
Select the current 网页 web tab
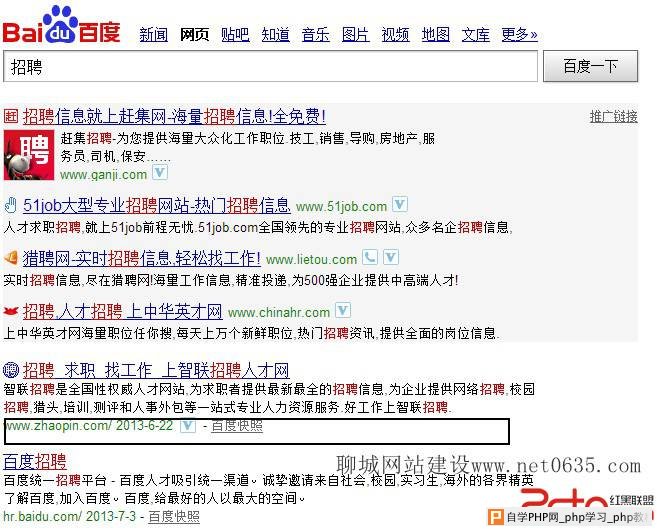click(194, 34)
